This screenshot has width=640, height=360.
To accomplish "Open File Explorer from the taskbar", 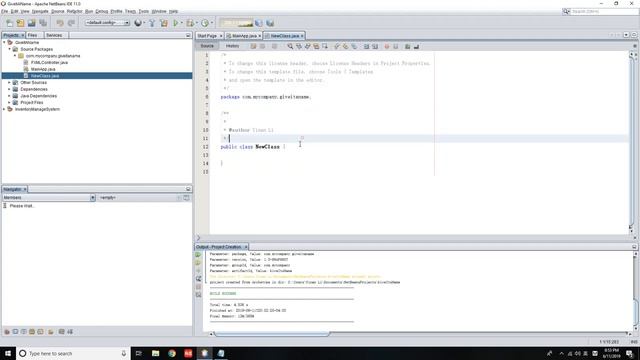I will [156, 353].
